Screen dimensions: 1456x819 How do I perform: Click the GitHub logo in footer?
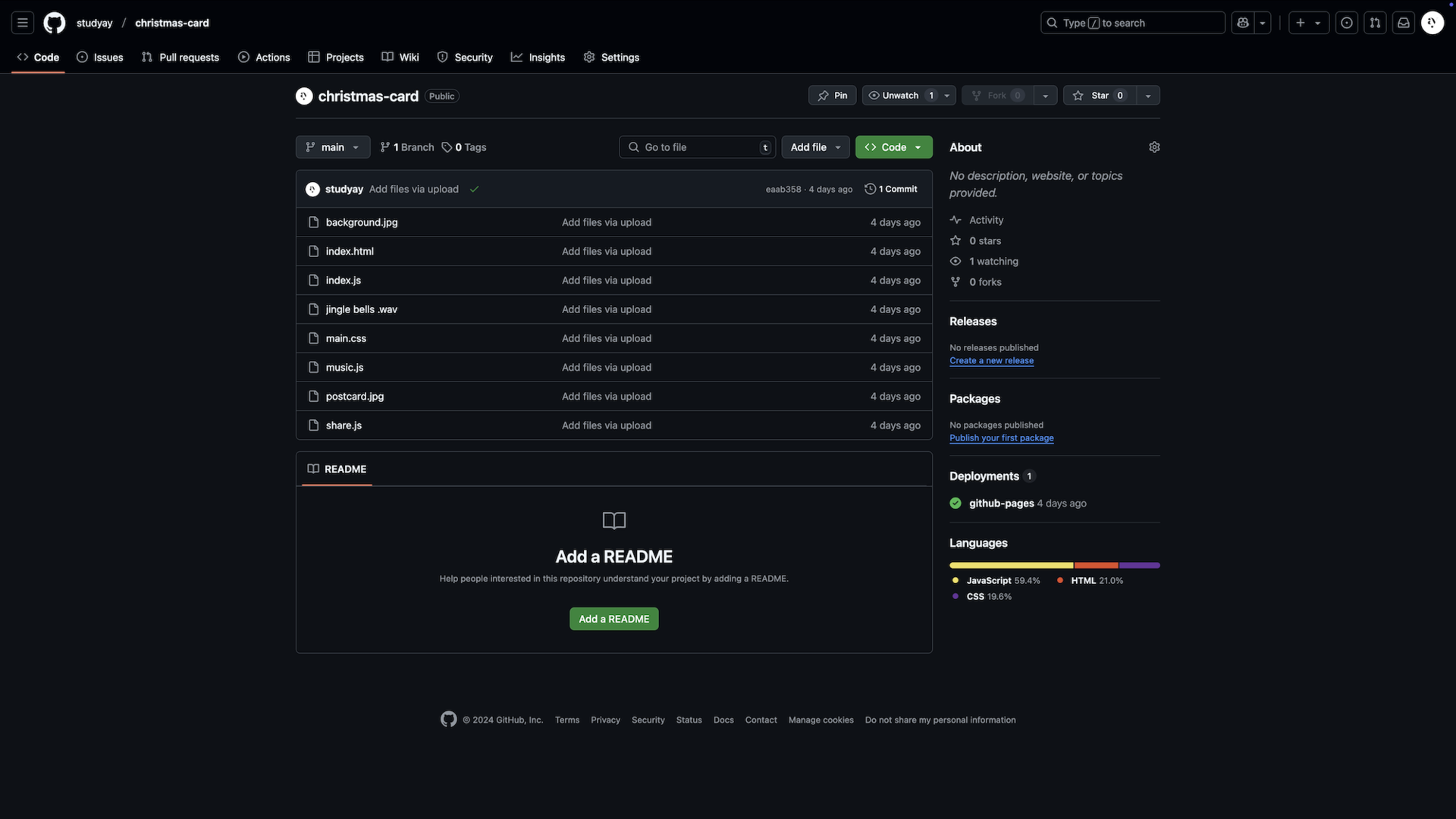tap(449, 720)
